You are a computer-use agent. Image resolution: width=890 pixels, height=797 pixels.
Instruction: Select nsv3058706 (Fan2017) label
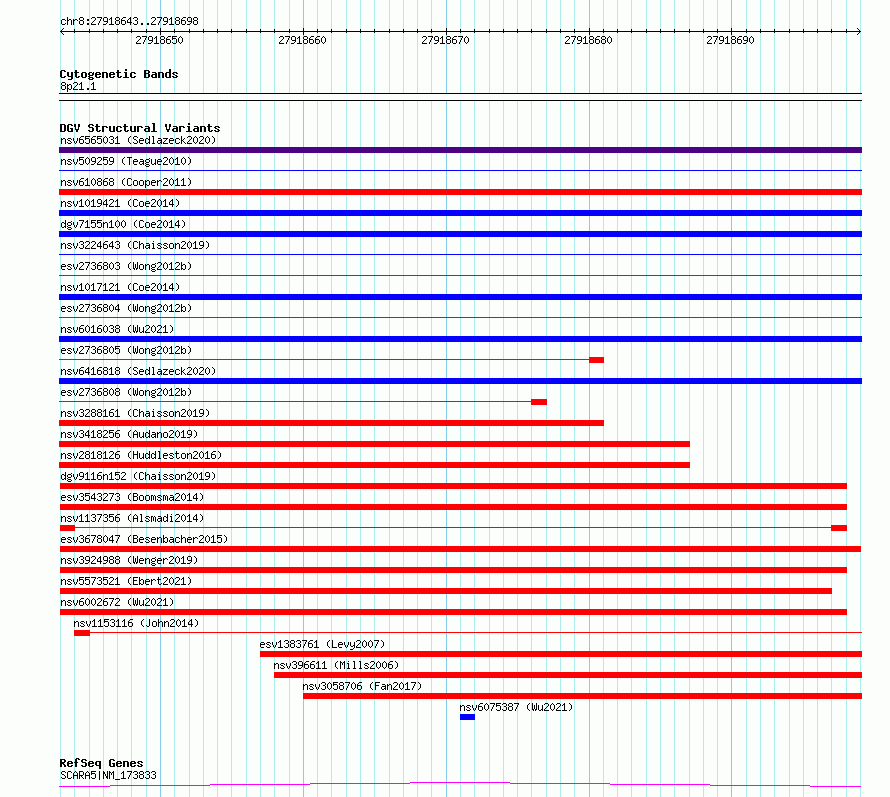[362, 686]
